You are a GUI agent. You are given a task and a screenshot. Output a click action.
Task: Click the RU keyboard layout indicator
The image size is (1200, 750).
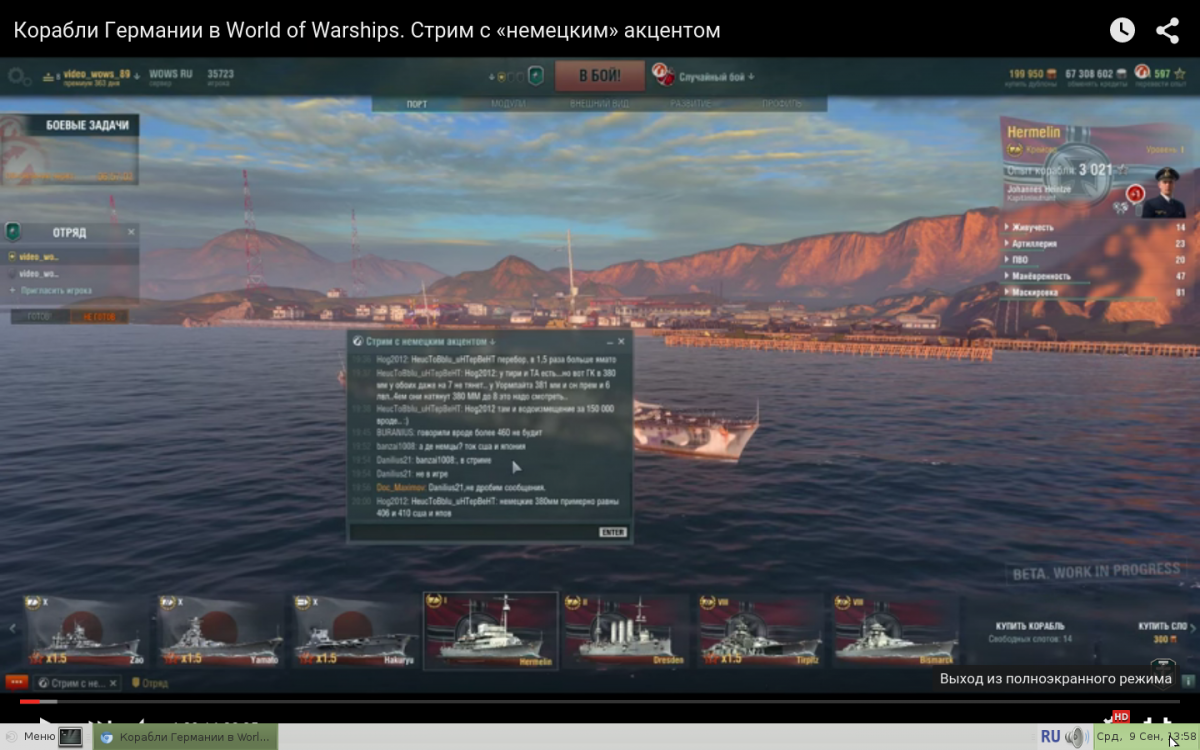1050,737
